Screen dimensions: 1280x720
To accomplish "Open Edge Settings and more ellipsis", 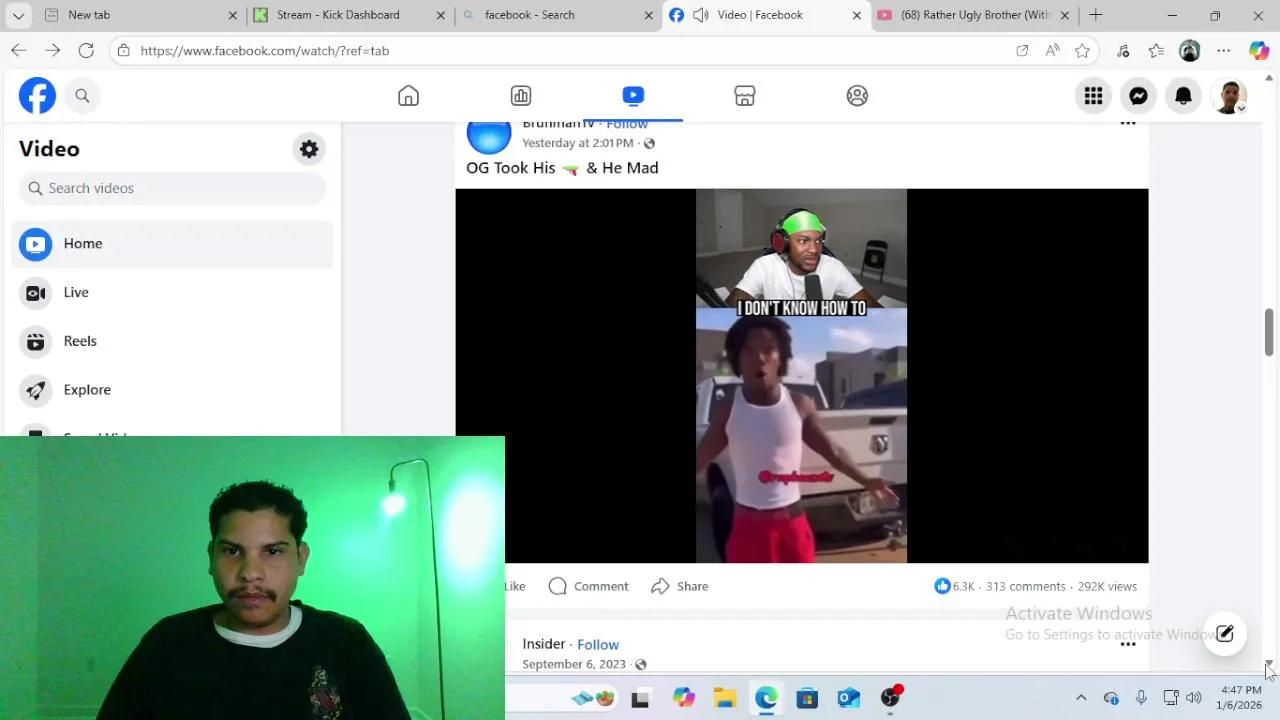I will [x=1223, y=51].
